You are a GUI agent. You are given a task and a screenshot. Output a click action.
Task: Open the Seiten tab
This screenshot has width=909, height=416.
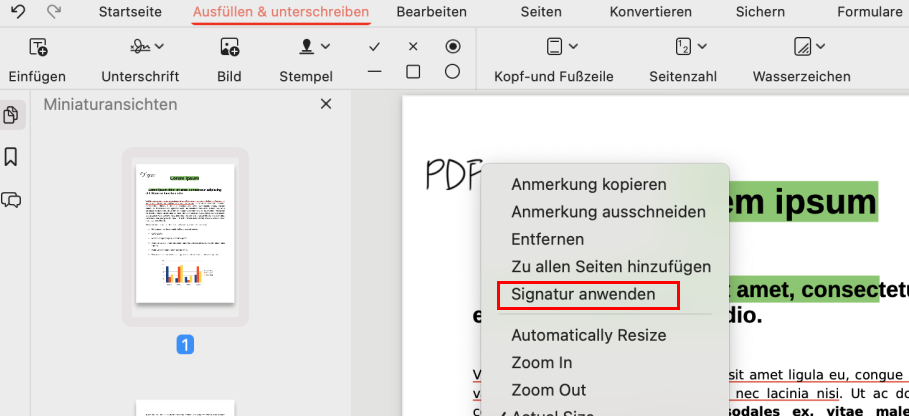[x=541, y=12]
